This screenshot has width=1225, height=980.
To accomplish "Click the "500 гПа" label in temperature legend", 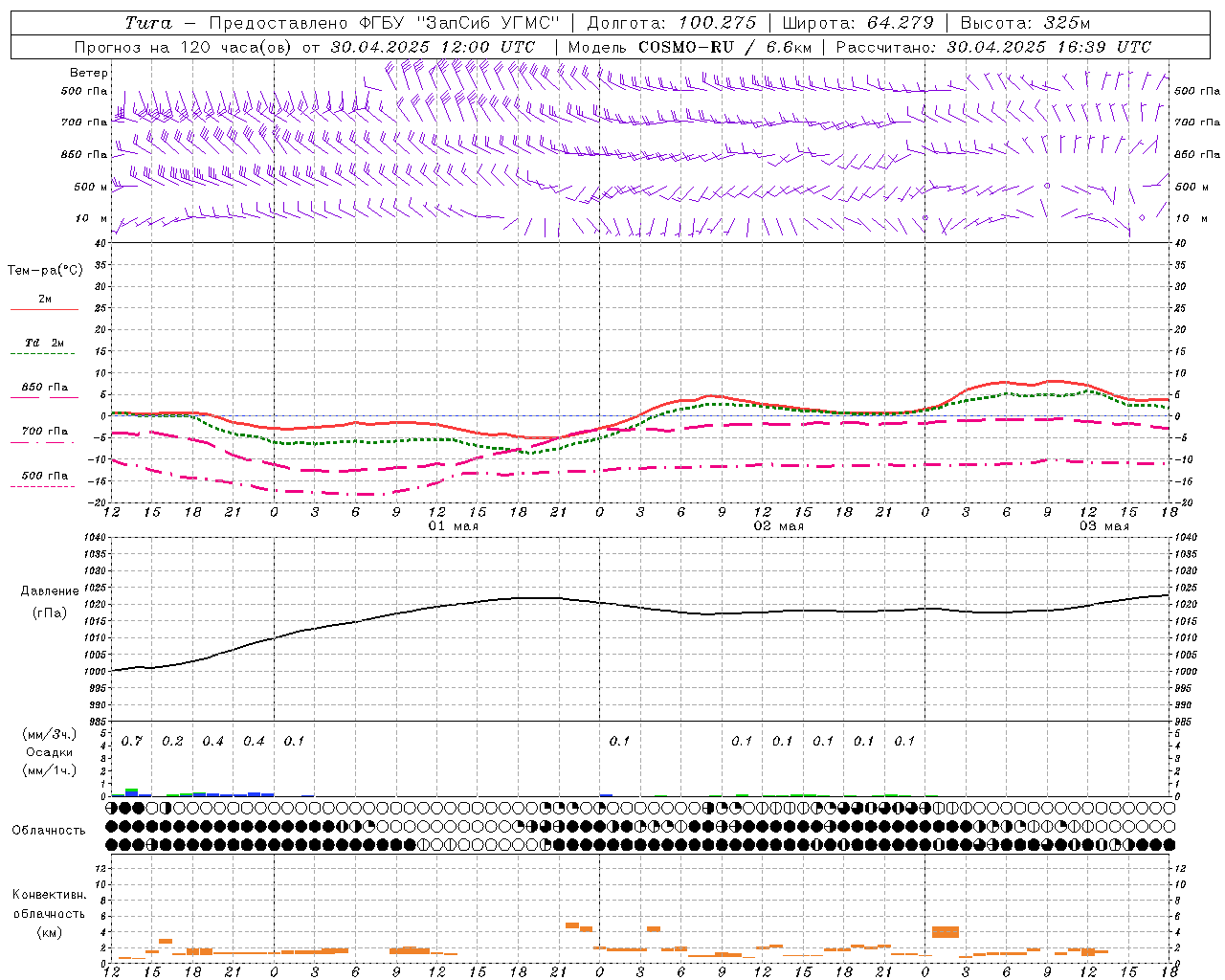I will click(44, 476).
